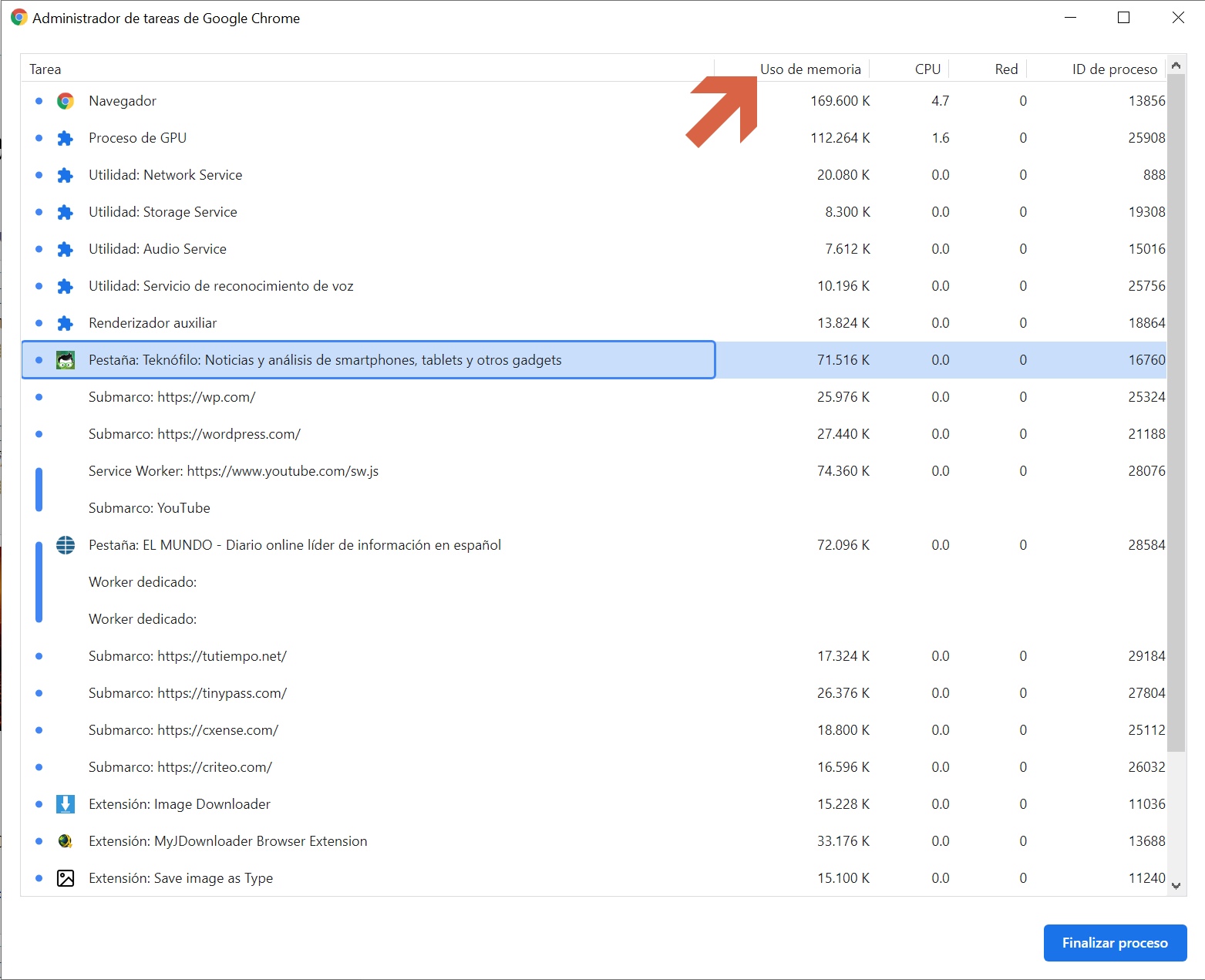Click CPU value 1.6
The width and height of the screenshot is (1205, 980).
point(941,138)
